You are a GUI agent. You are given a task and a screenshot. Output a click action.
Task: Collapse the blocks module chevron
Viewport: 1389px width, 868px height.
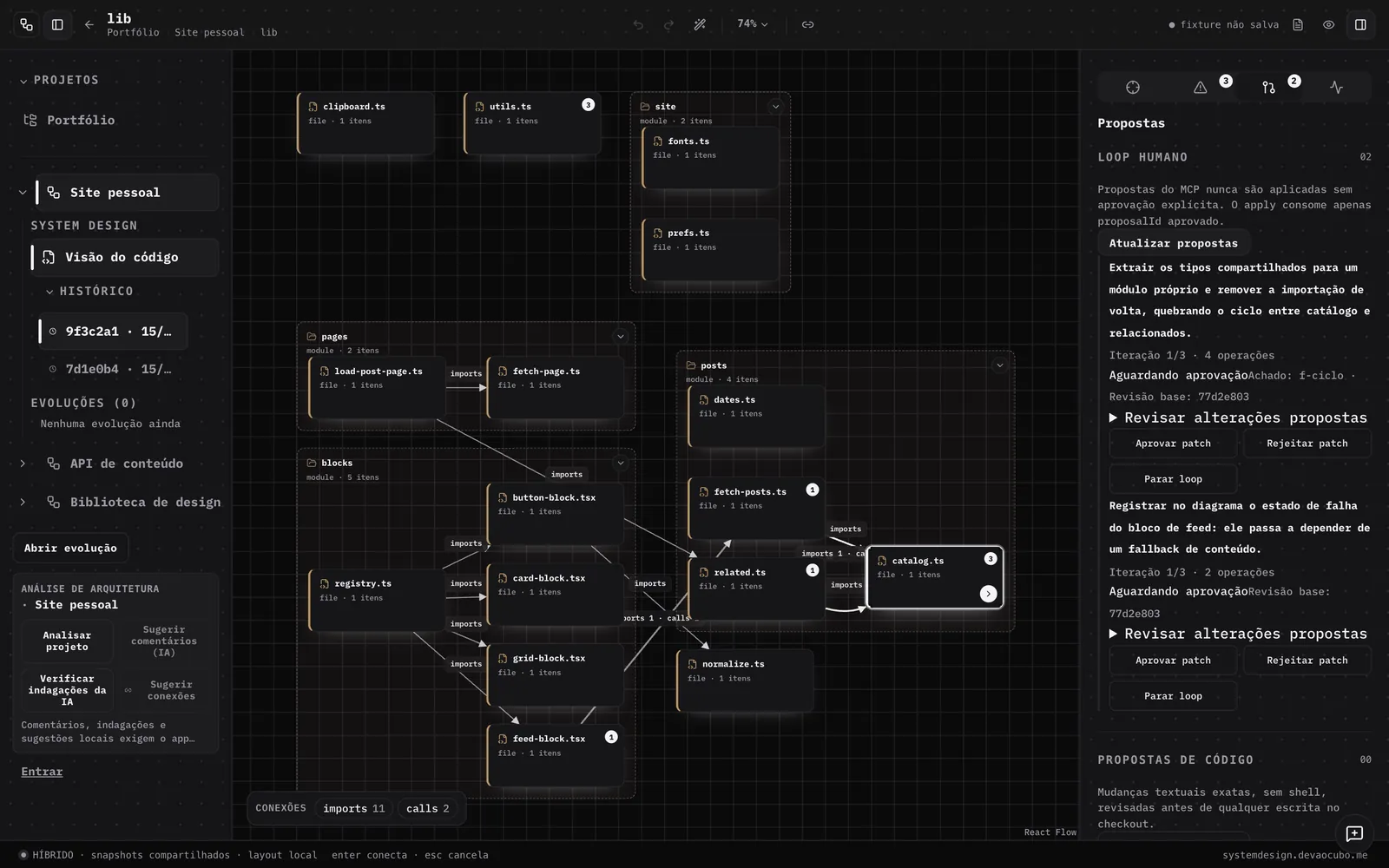click(621, 463)
